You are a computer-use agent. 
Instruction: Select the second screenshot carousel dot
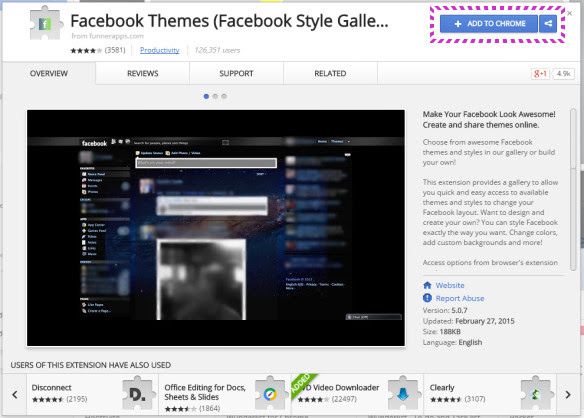[x=215, y=96]
